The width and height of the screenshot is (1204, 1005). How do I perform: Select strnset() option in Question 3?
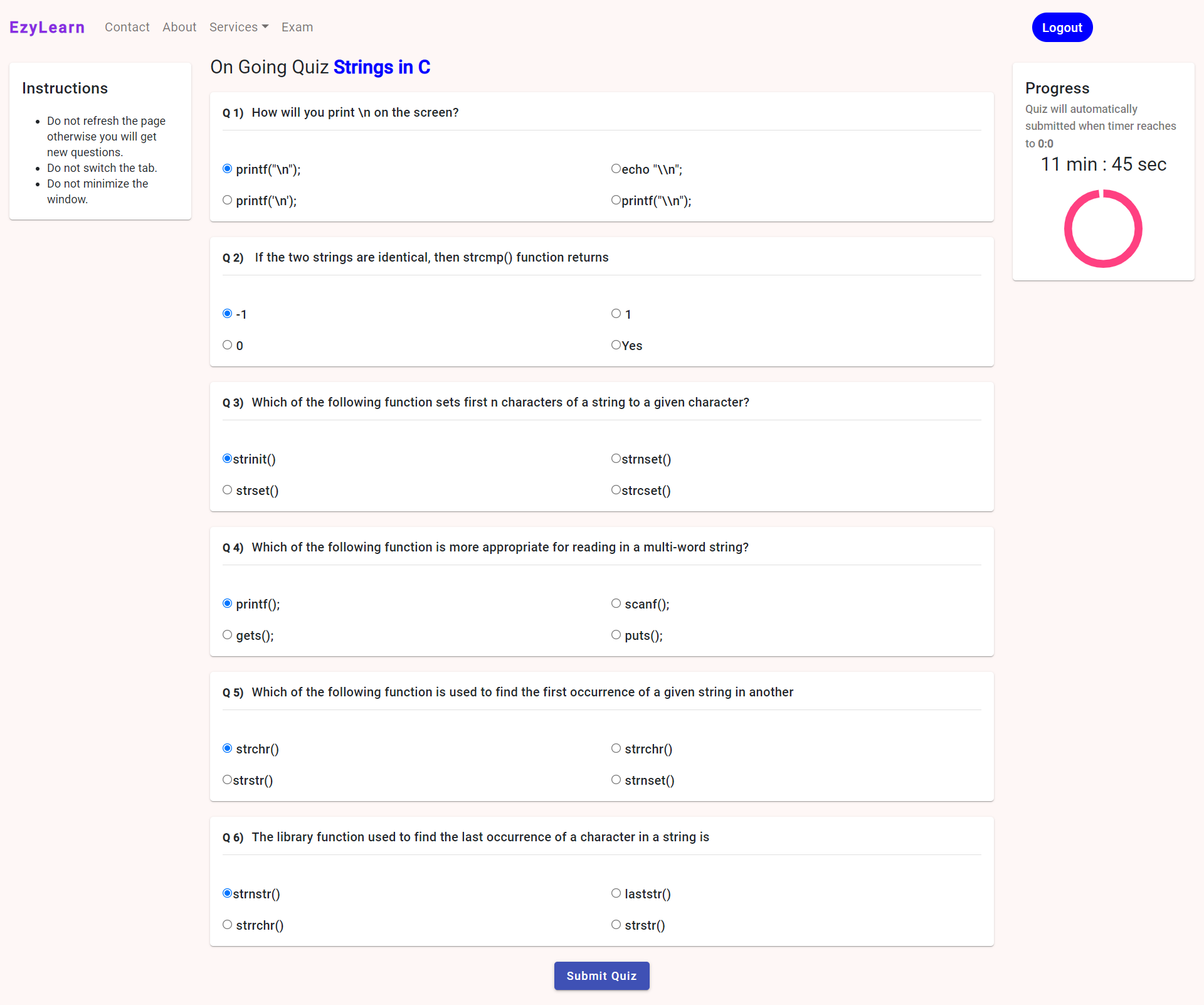pyautogui.click(x=616, y=458)
